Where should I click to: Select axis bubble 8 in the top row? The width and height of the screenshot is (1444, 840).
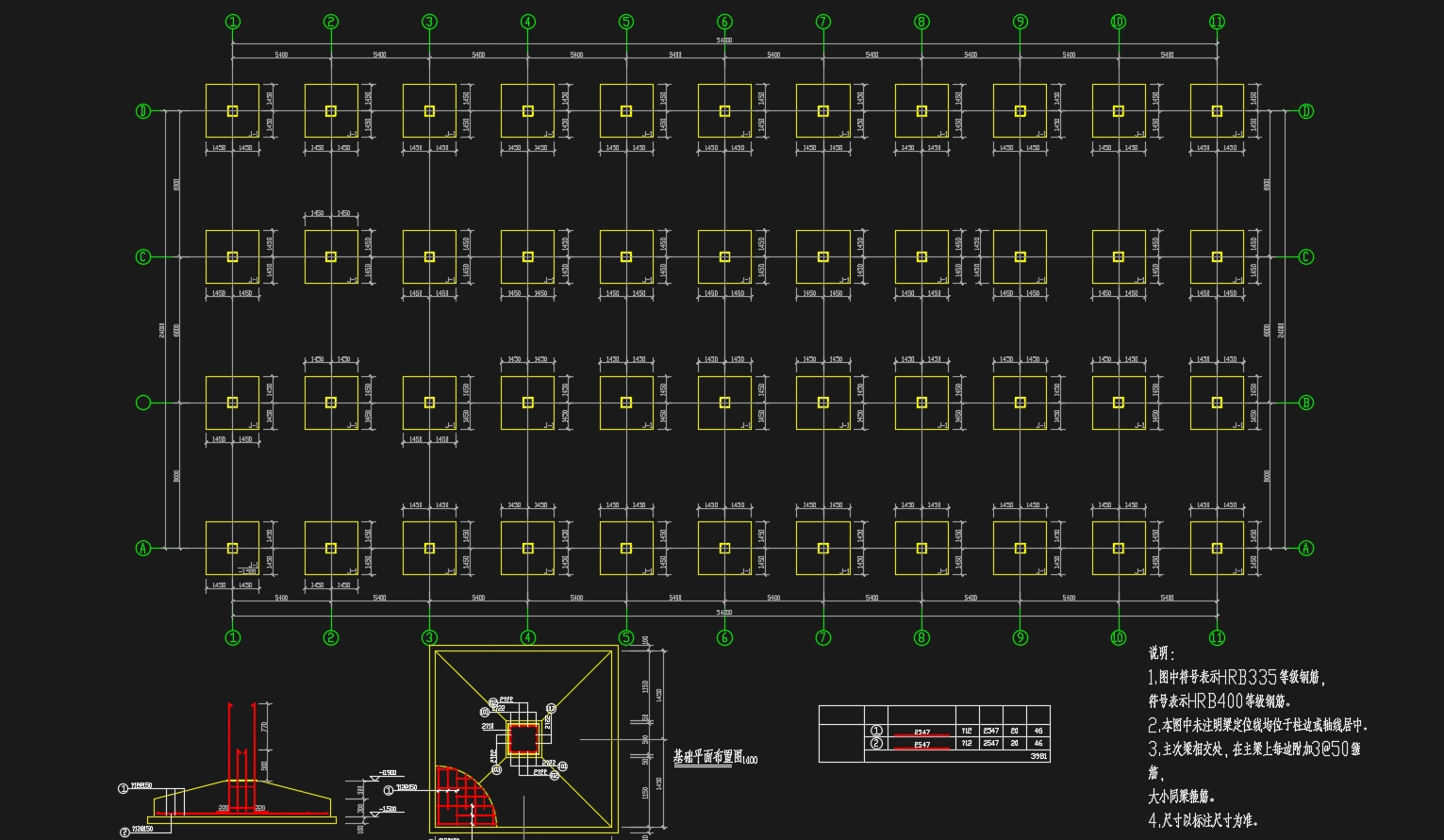[x=921, y=22]
